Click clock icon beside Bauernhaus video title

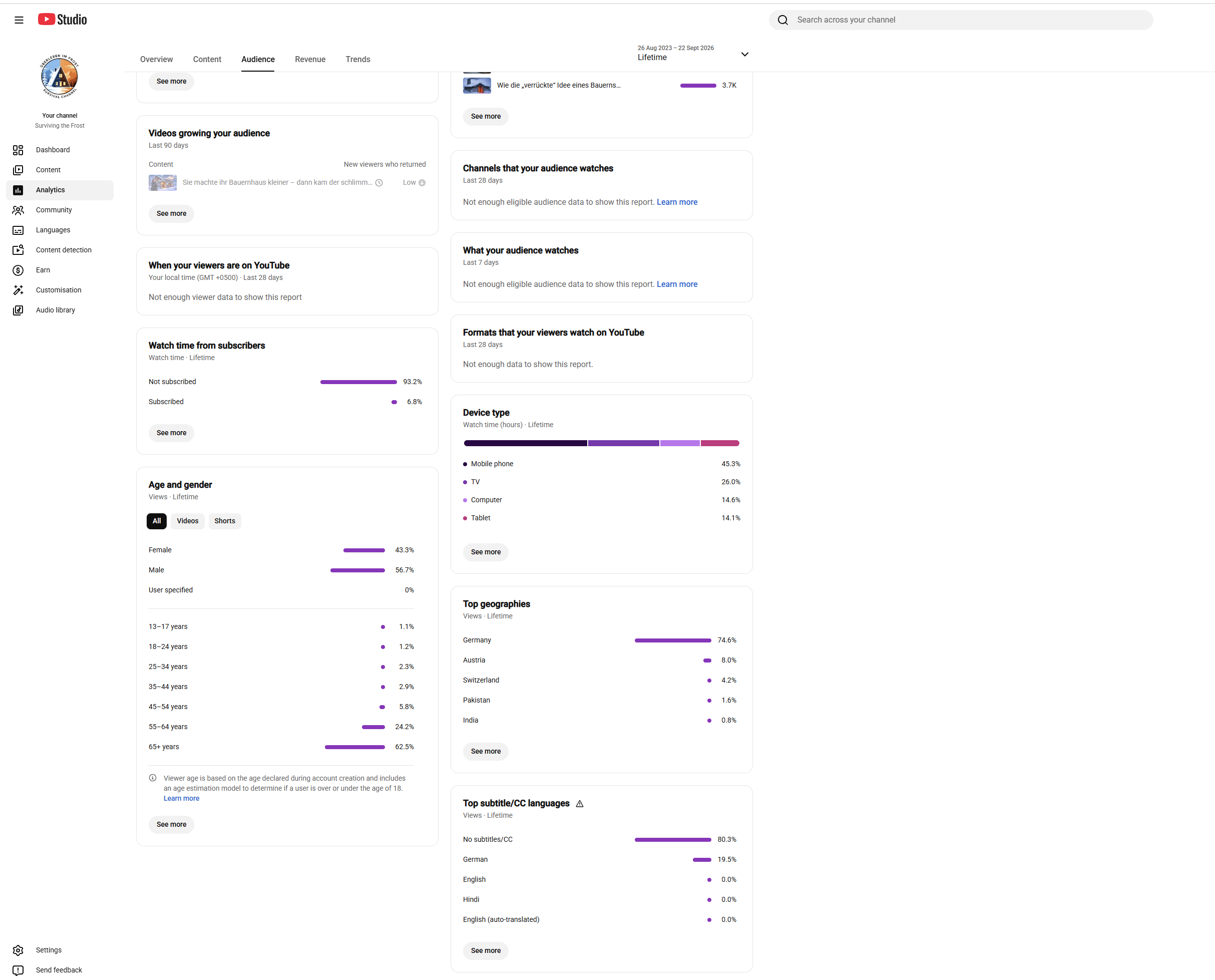point(379,182)
